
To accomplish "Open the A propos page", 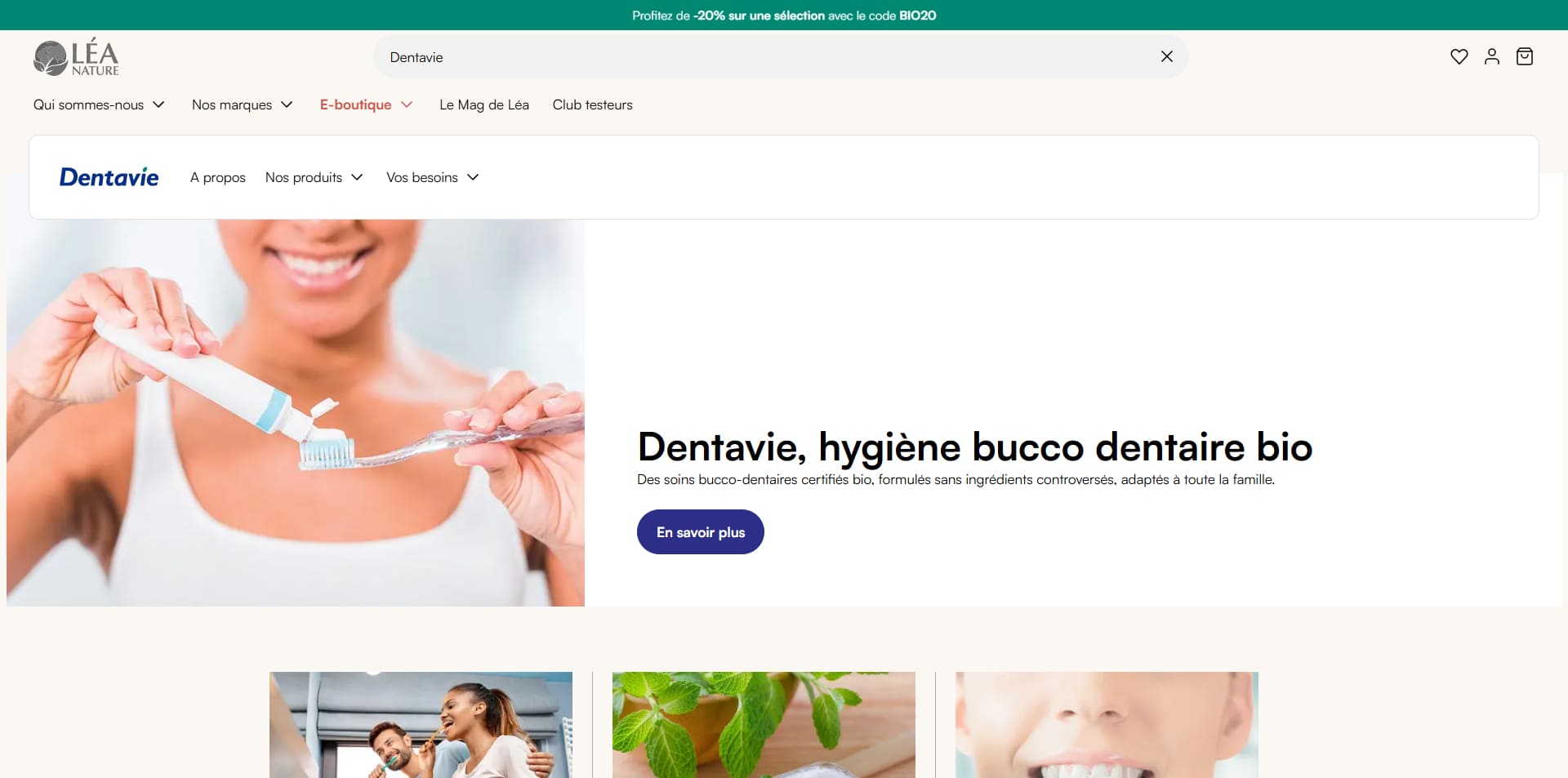I will point(218,177).
